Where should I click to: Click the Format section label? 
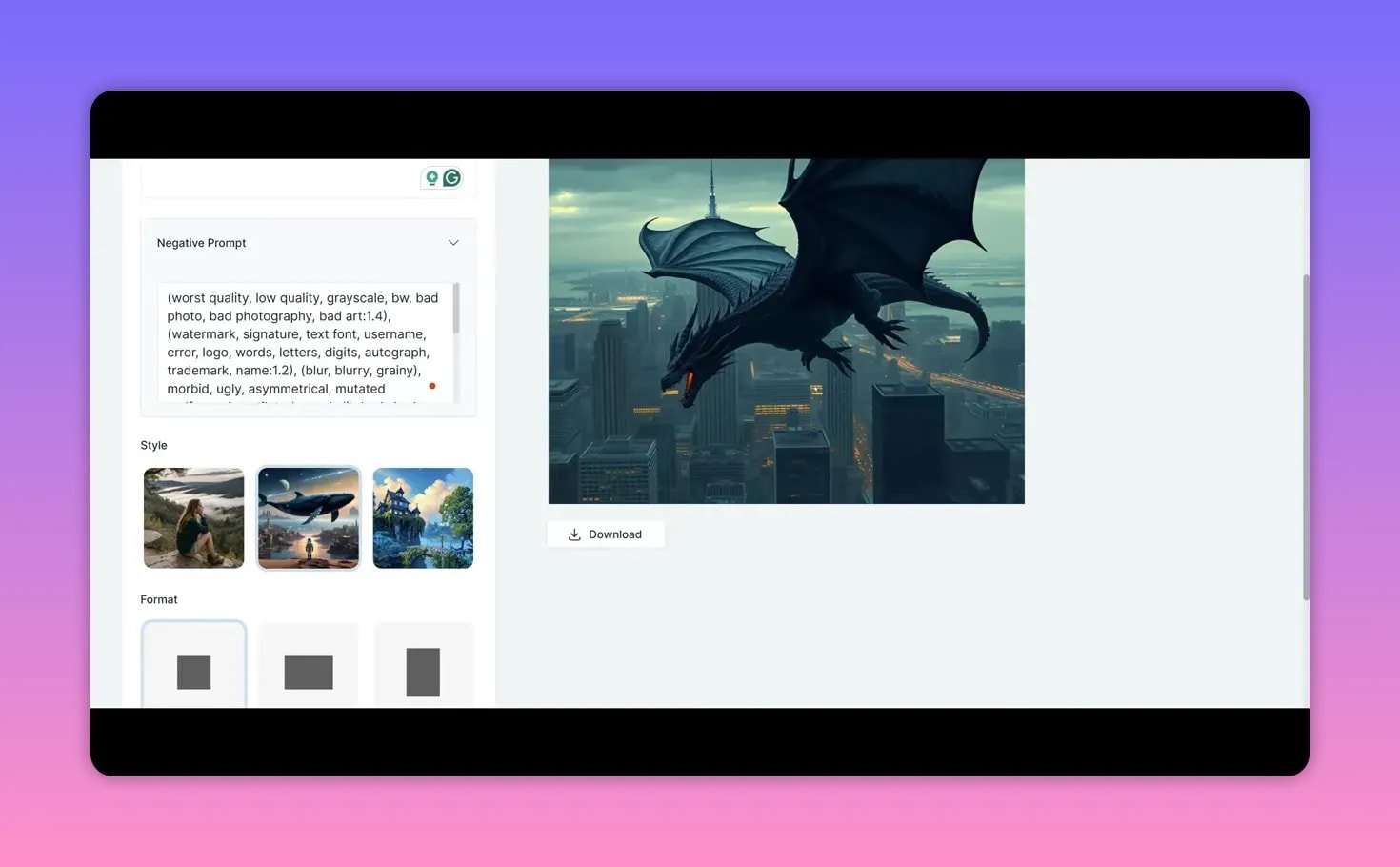pos(159,599)
